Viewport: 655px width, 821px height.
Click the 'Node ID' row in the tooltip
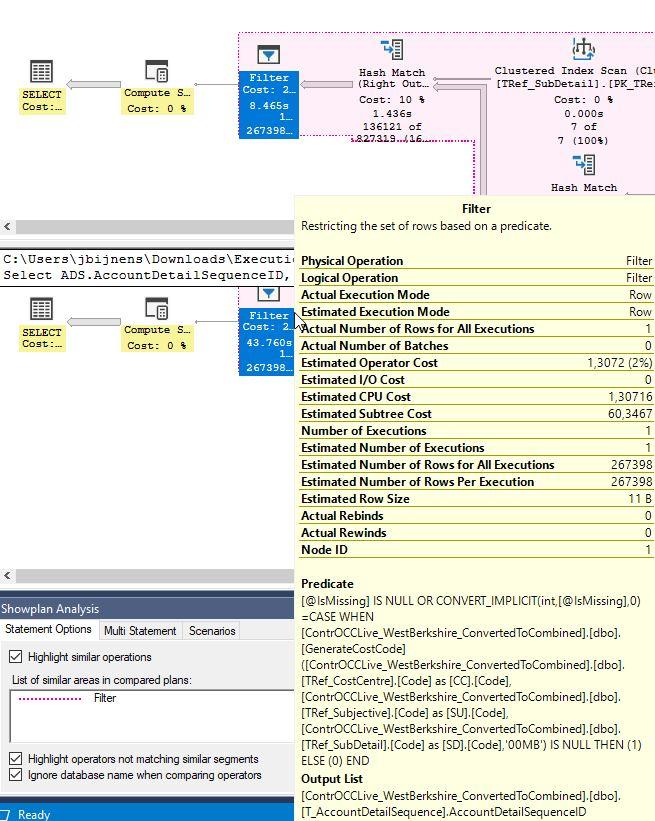tap(476, 550)
